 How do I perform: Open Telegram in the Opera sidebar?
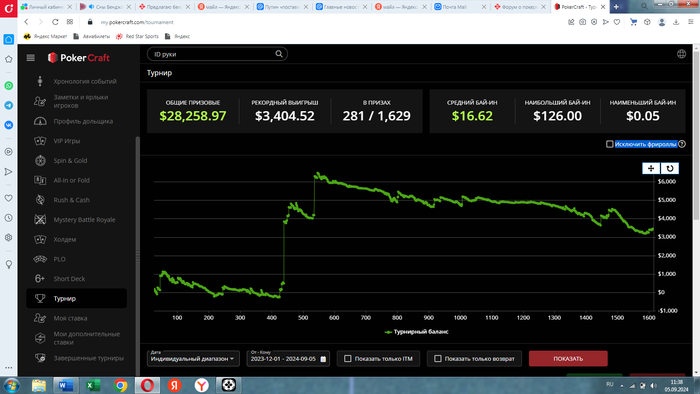[x=8, y=105]
